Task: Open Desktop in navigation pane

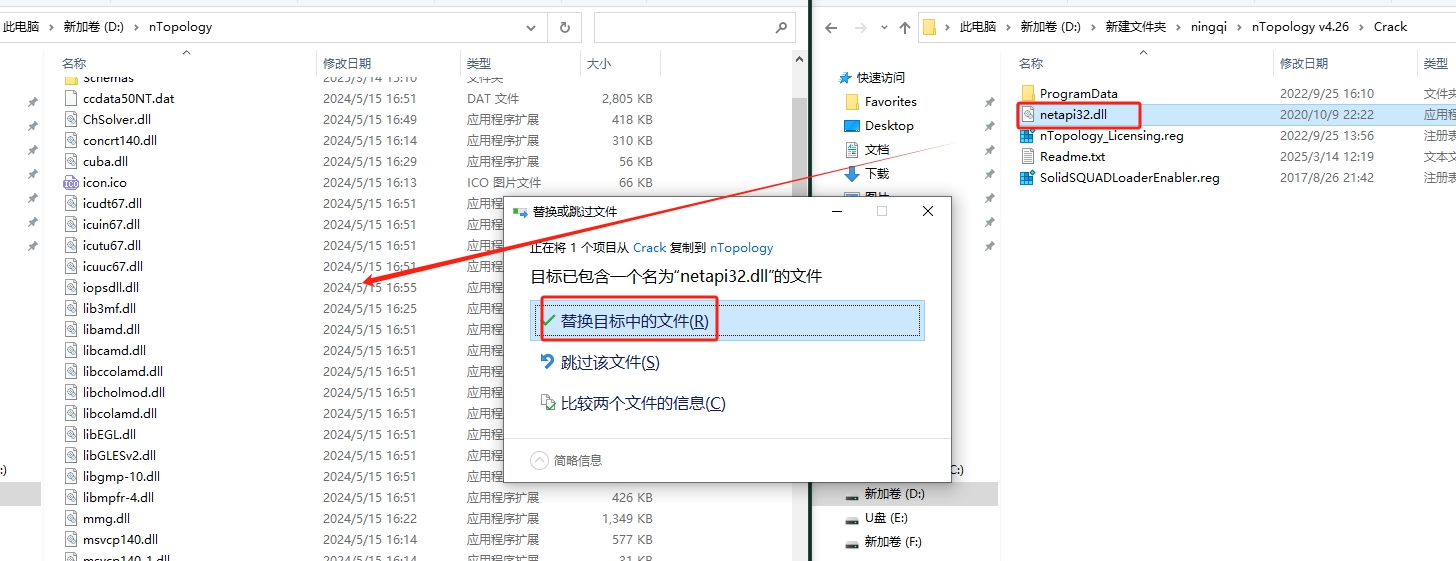Action: pyautogui.click(x=889, y=125)
